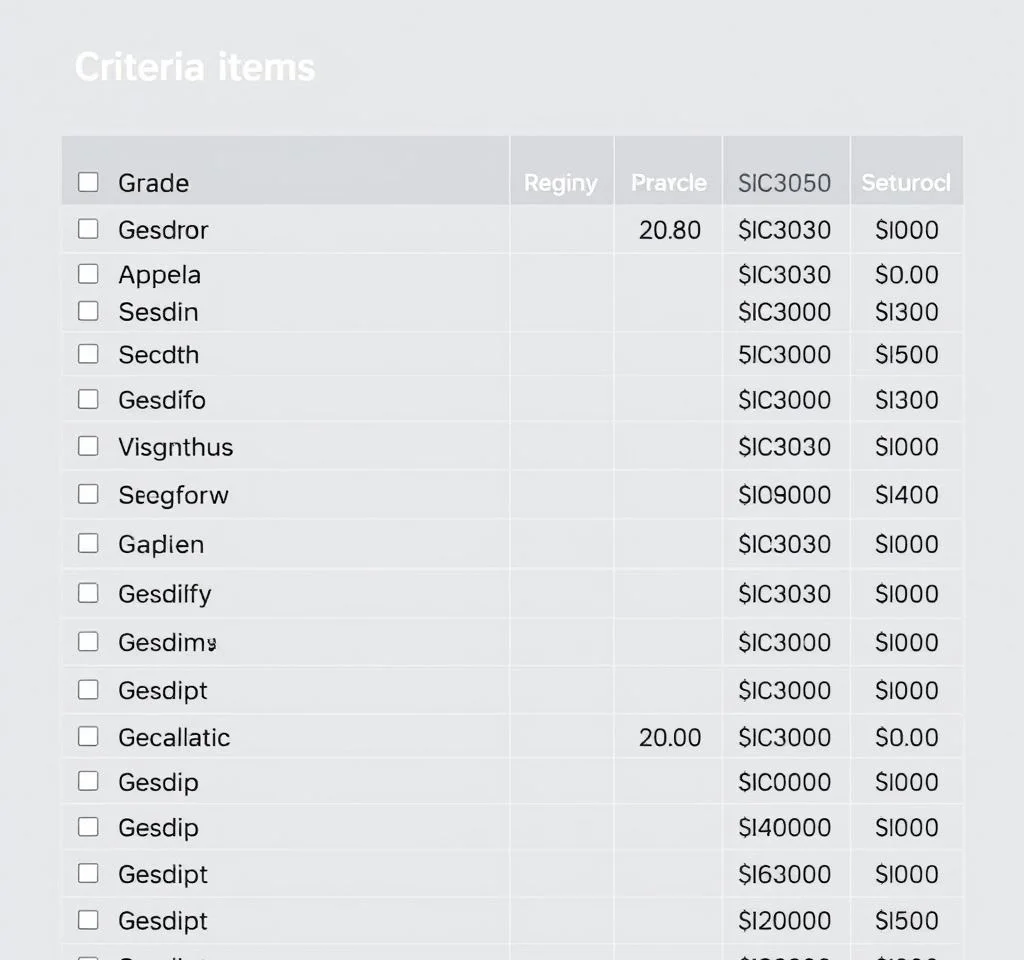Click the $I400 value for Segforw

click(x=906, y=495)
